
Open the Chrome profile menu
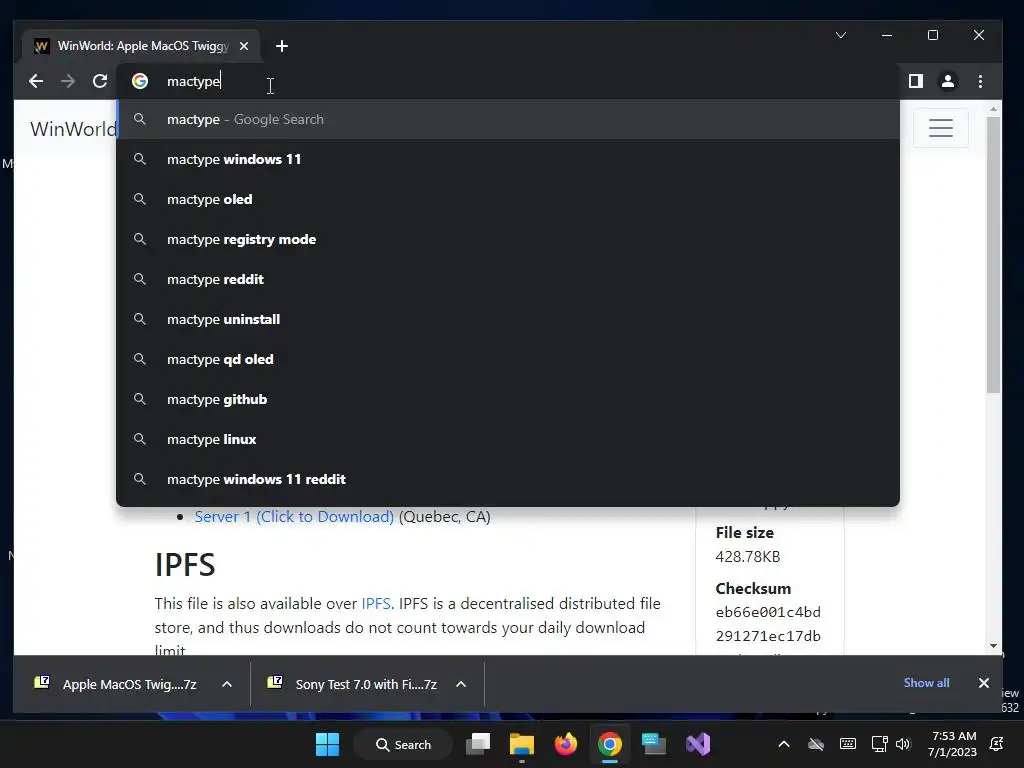click(x=948, y=81)
